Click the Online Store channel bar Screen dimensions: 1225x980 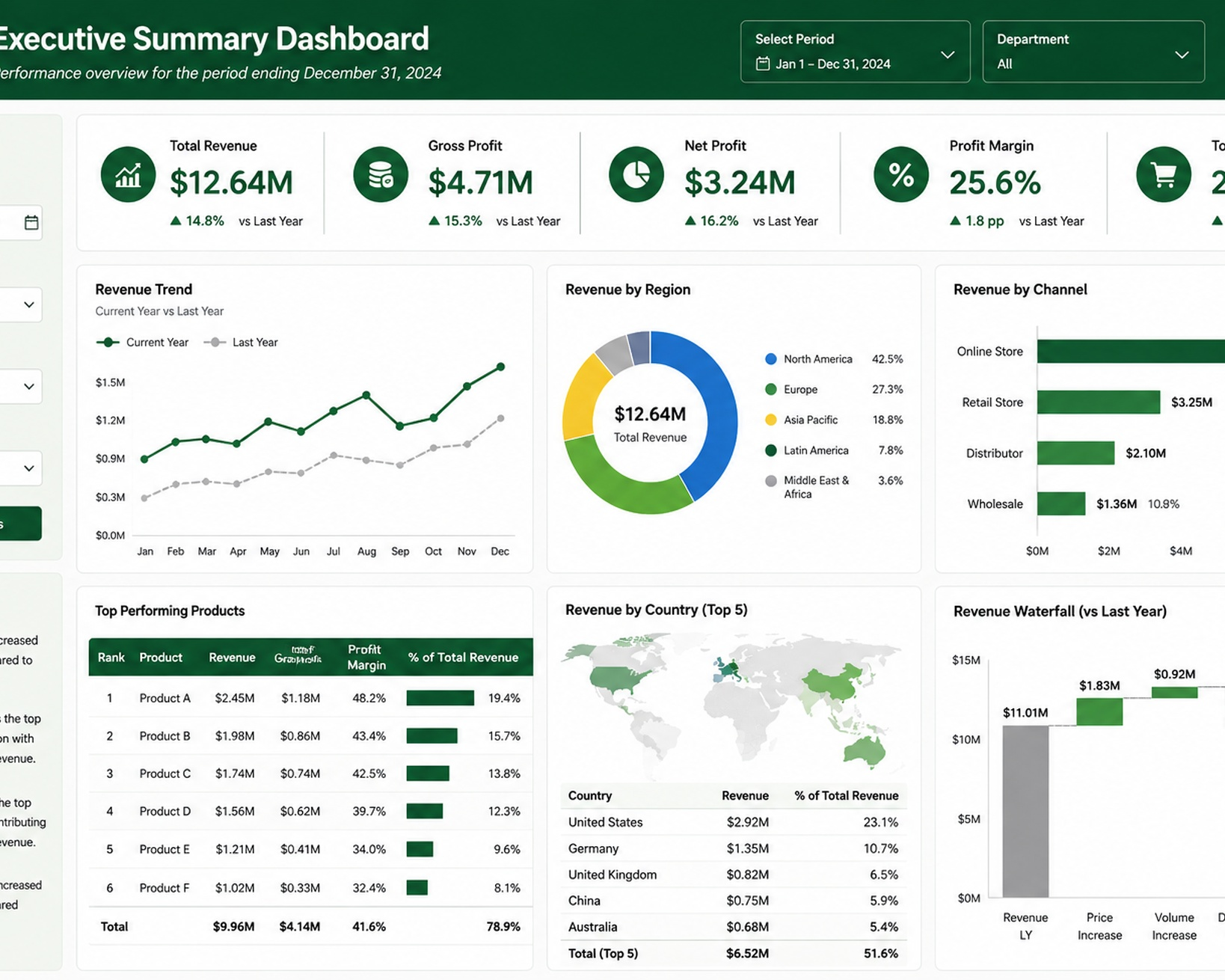[1131, 351]
